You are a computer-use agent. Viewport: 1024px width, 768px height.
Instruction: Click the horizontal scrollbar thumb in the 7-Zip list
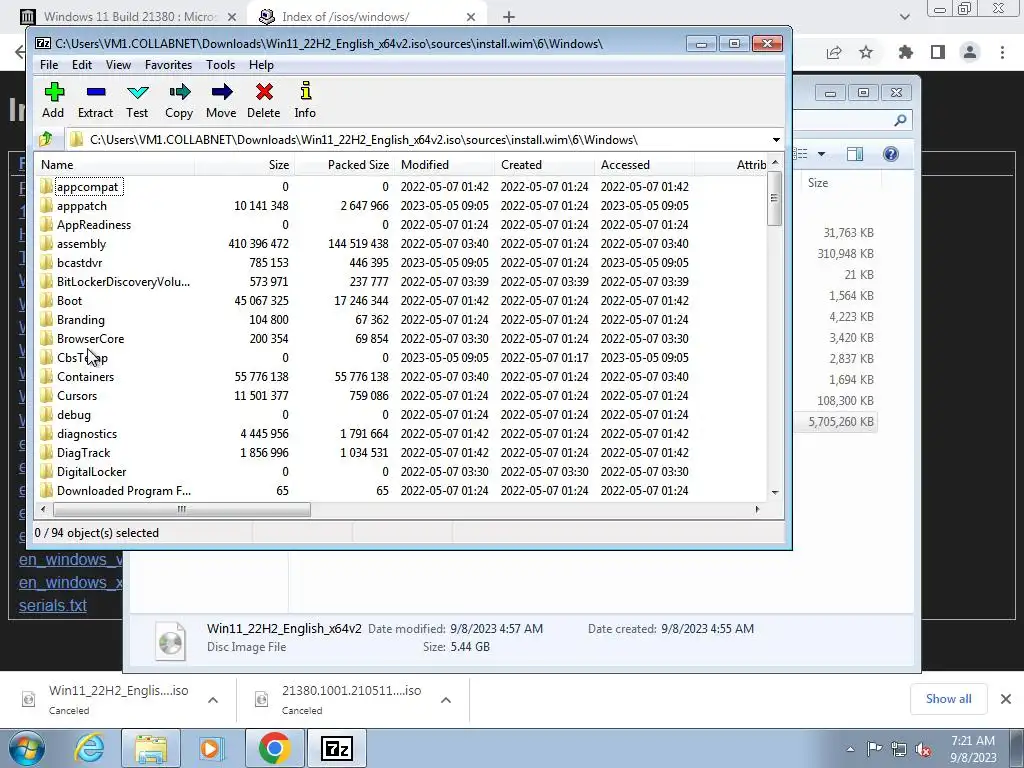tap(182, 509)
